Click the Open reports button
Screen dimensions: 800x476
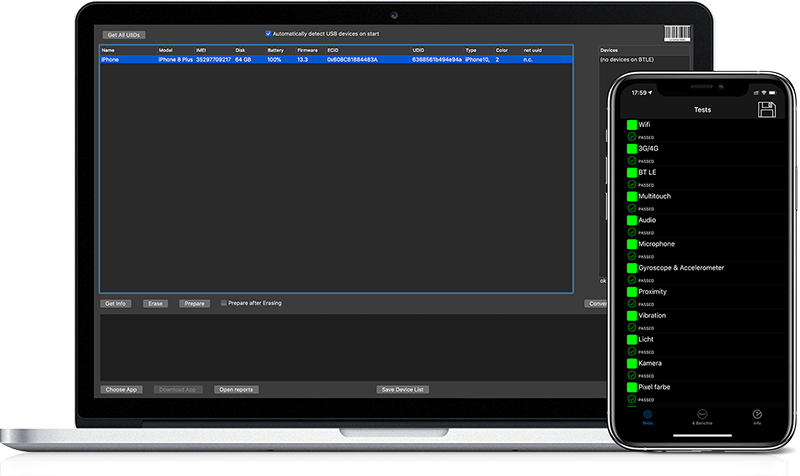[x=236, y=390]
